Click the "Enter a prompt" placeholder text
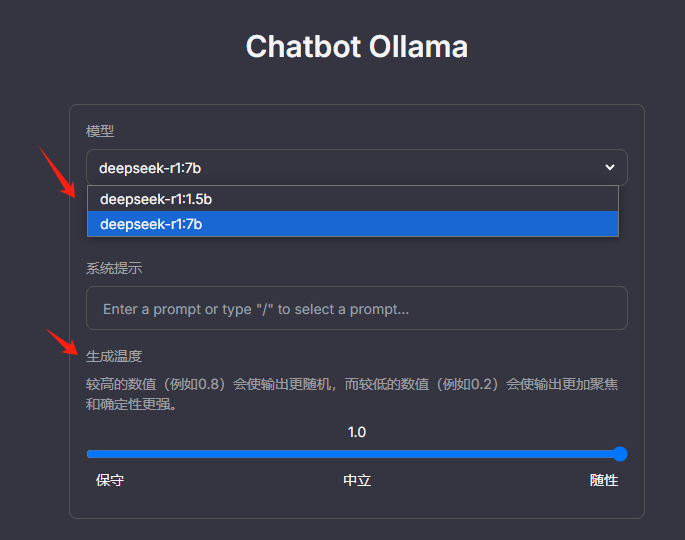Image resolution: width=685 pixels, height=540 pixels. (x=256, y=309)
